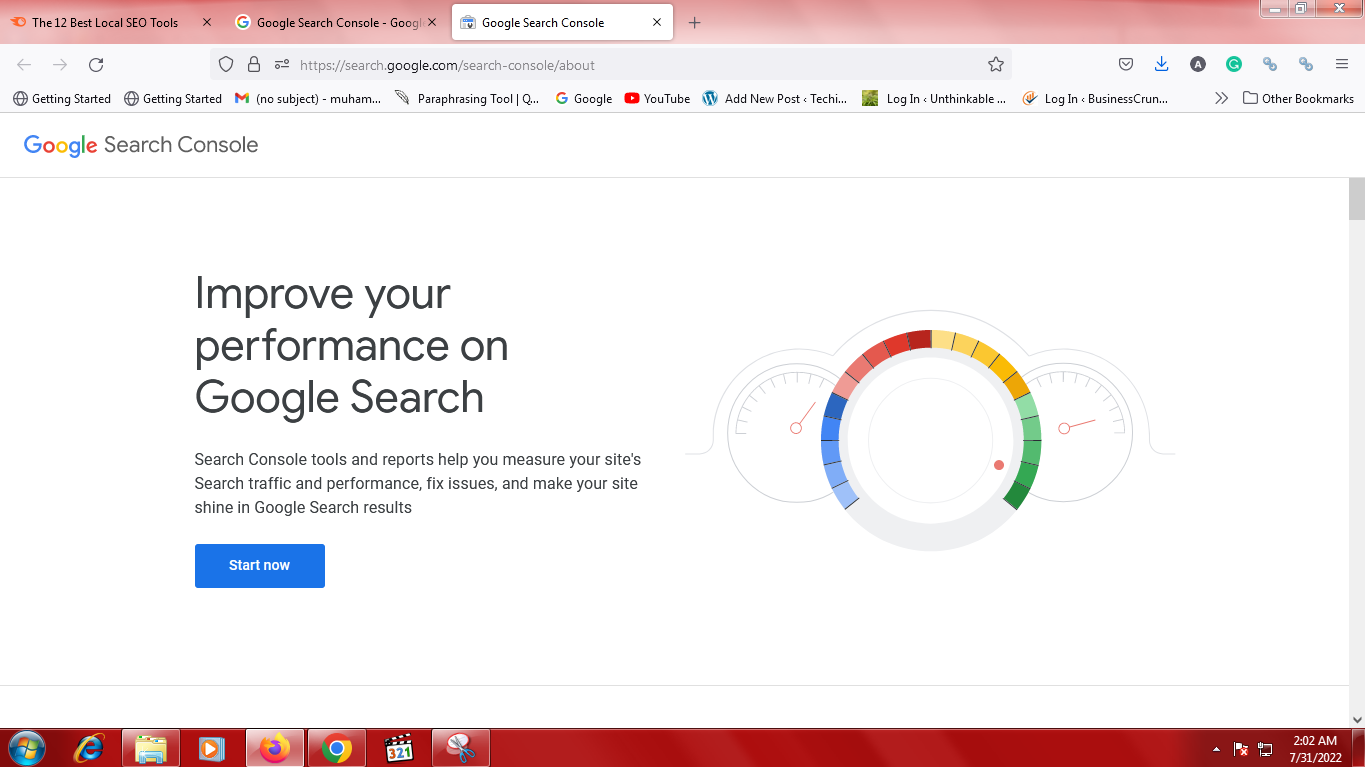Open the Windows Start menu

point(25,748)
